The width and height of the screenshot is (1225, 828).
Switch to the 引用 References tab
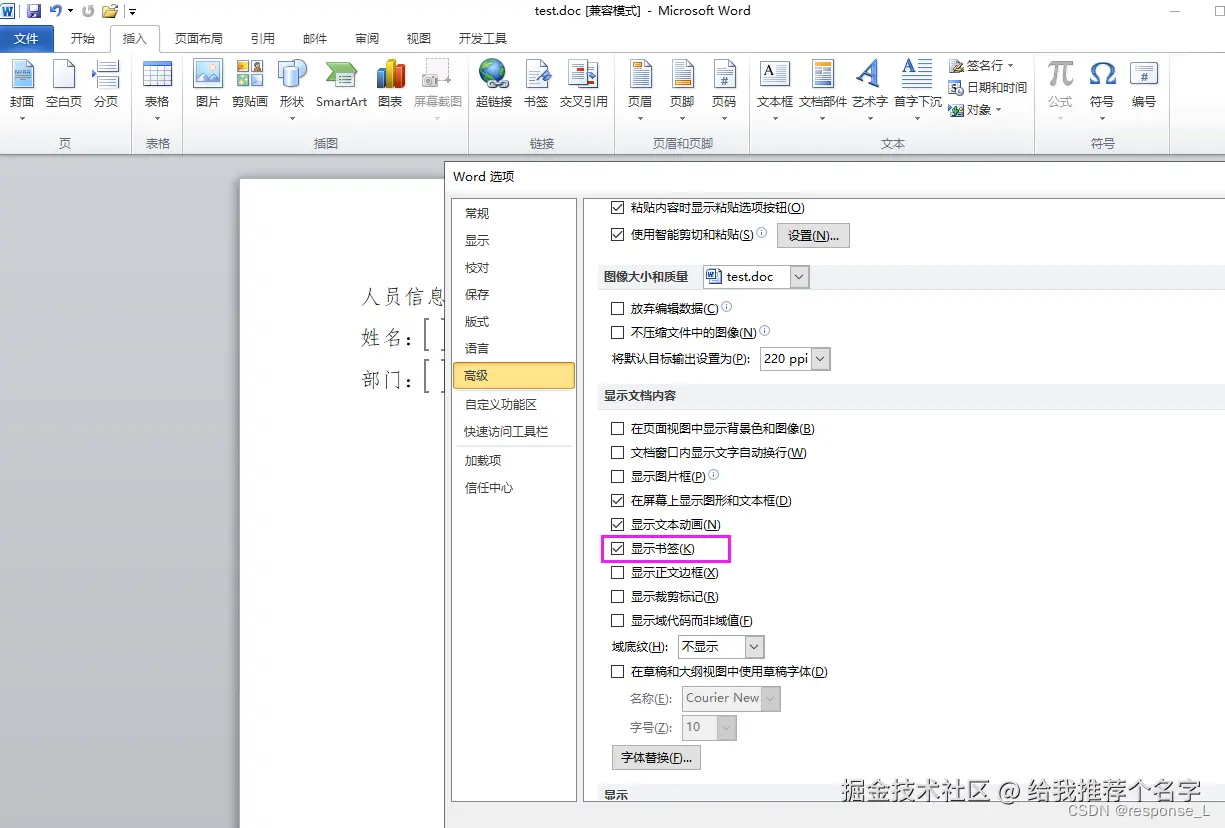coord(263,39)
